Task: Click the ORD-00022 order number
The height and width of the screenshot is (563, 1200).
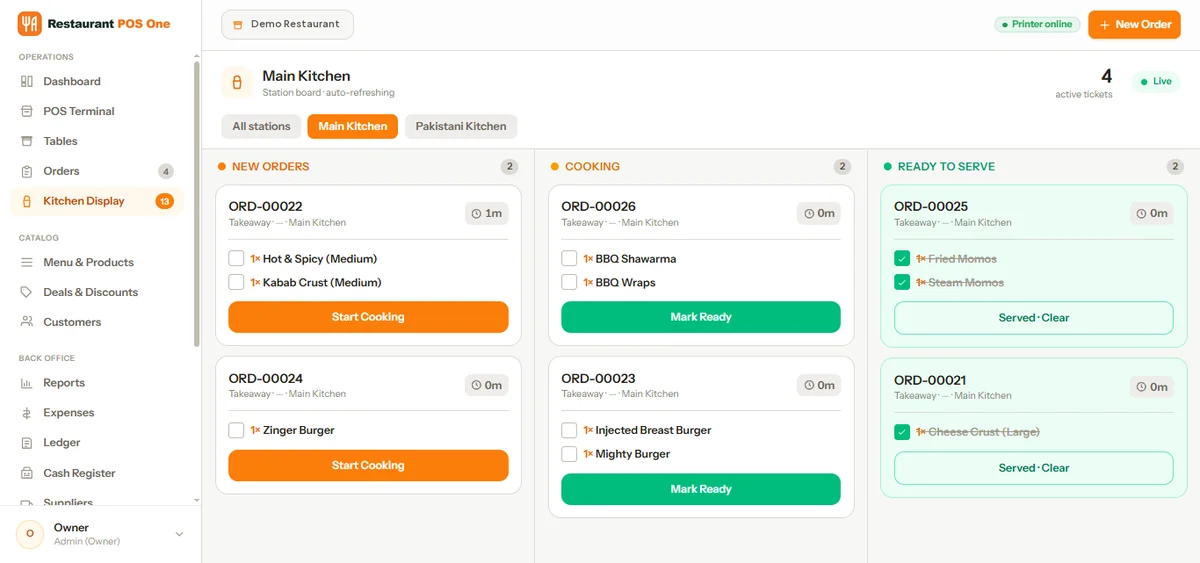Action: coord(265,207)
